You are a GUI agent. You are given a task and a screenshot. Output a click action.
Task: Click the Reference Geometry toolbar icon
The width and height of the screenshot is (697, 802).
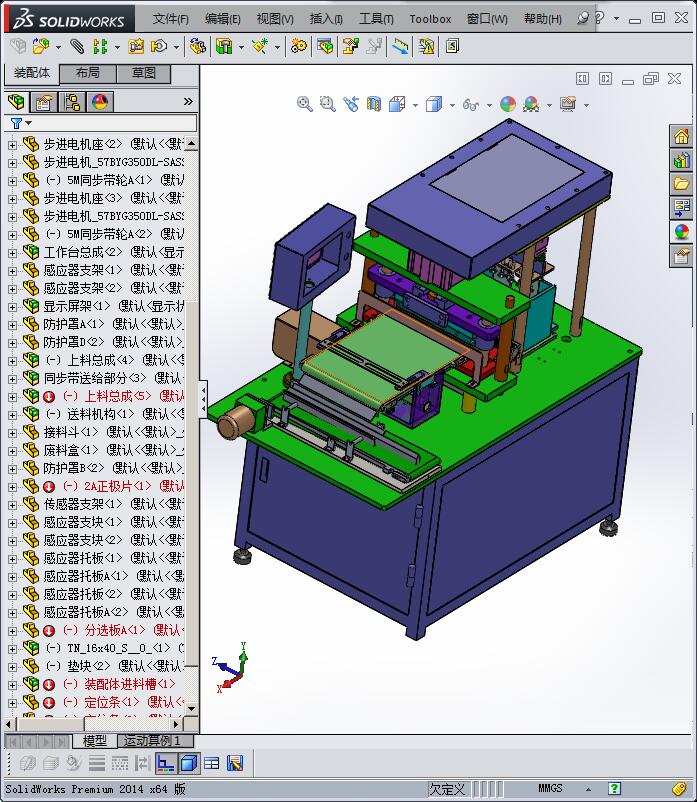coord(261,47)
